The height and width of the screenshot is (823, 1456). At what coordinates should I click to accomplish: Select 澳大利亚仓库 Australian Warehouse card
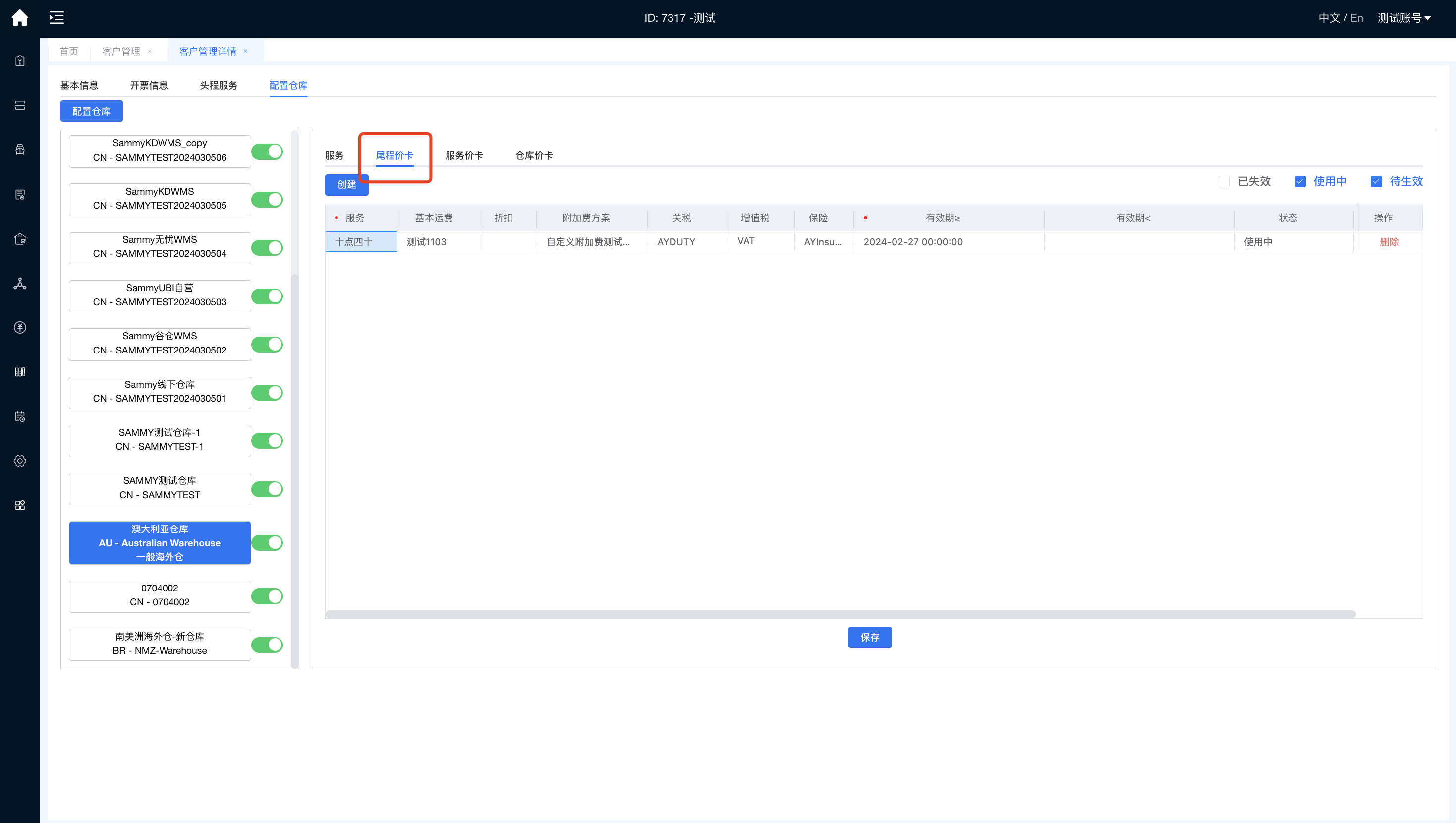click(160, 543)
